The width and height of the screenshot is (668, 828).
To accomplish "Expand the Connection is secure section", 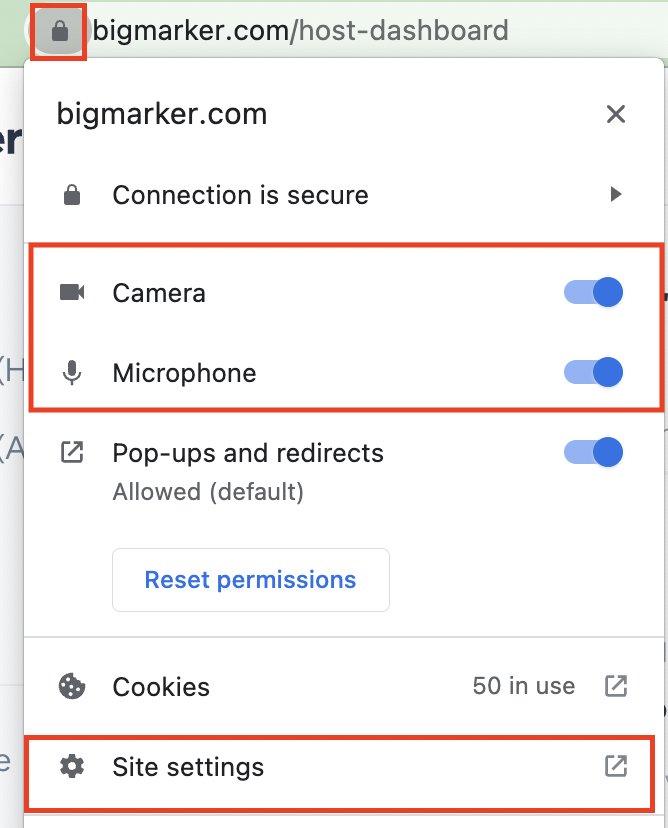I will click(x=617, y=194).
